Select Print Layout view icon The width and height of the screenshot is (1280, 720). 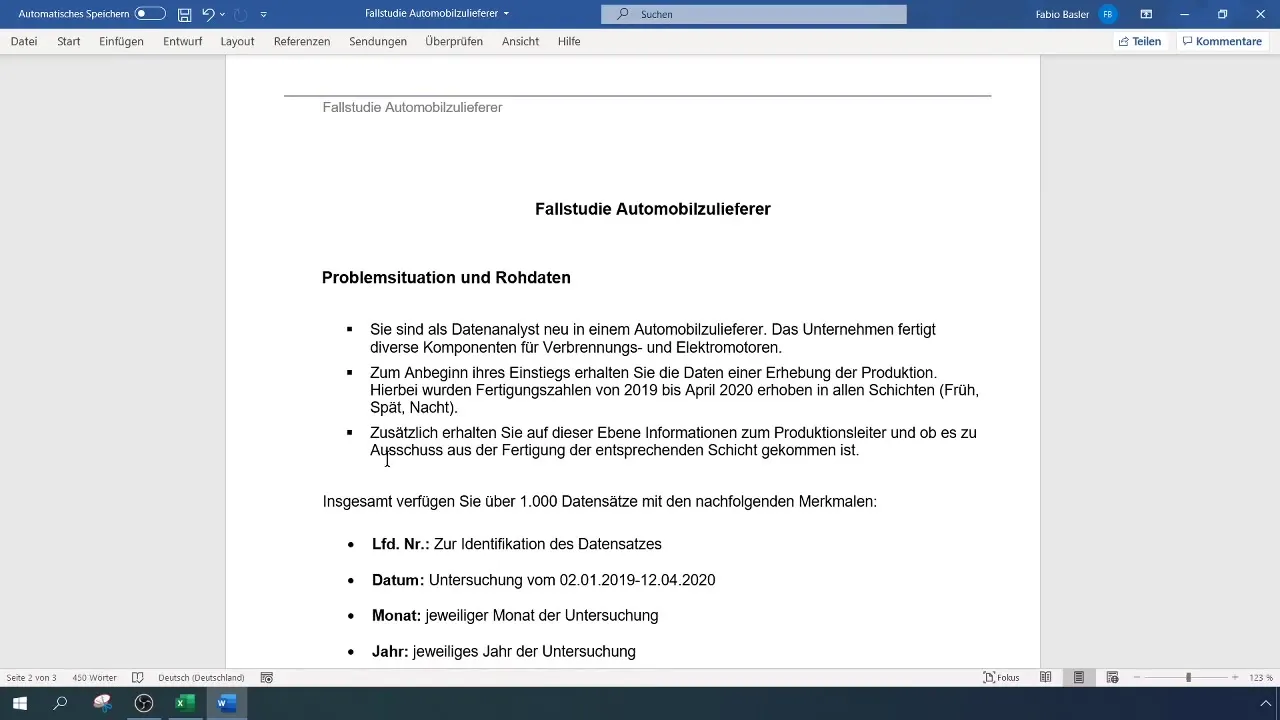1079,677
